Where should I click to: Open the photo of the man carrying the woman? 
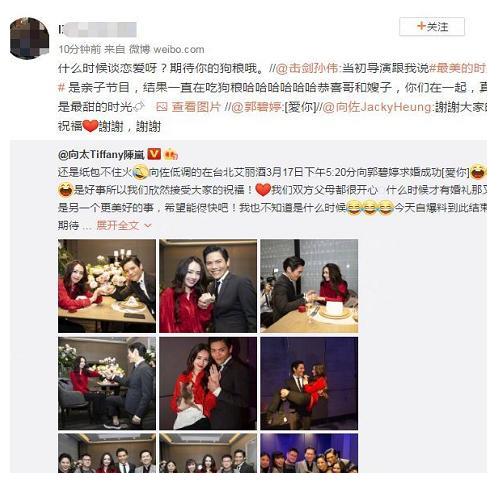(309, 383)
